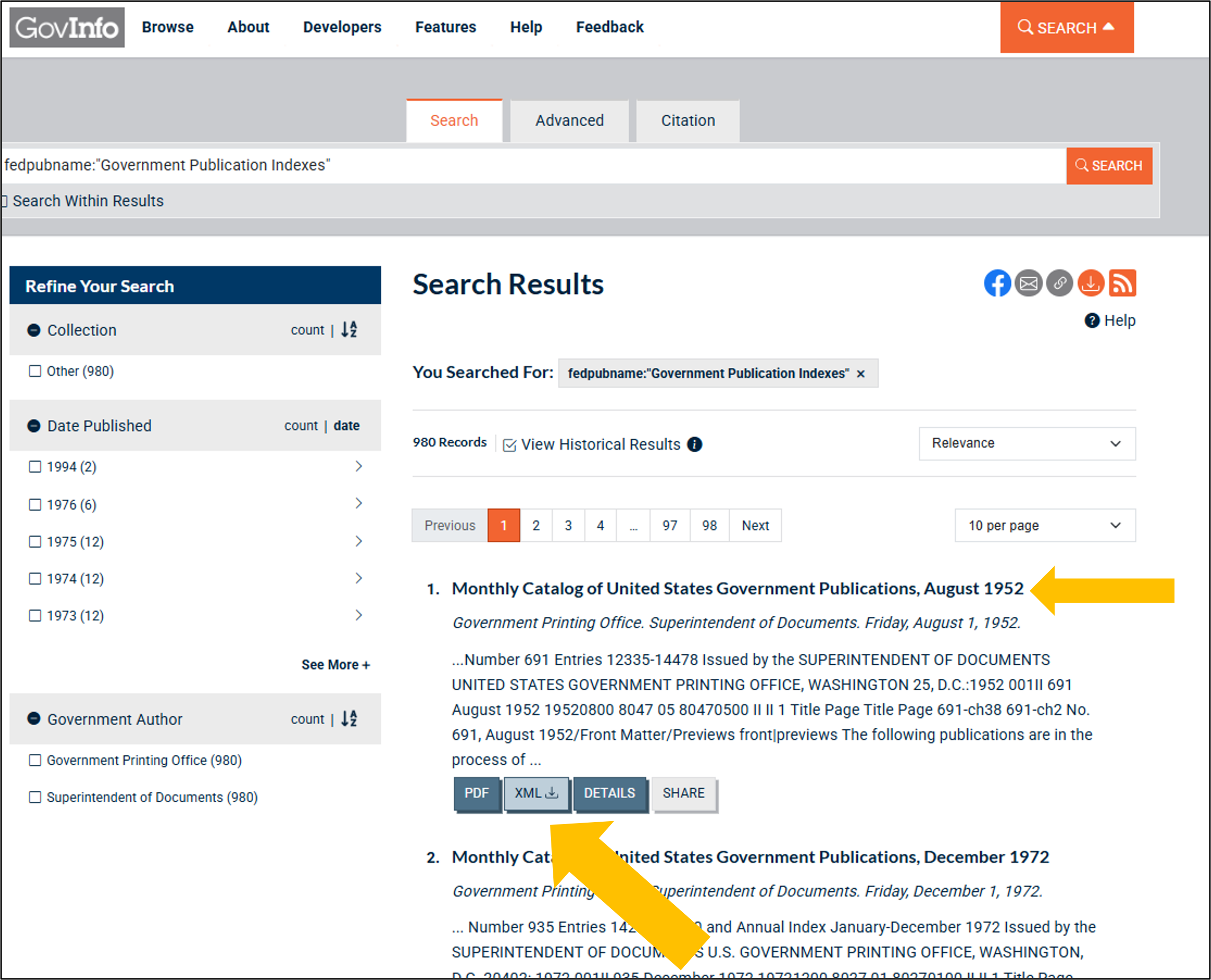This screenshot has width=1211, height=980.
Task: Subscribe using the RSS feed icon
Action: [1122, 284]
